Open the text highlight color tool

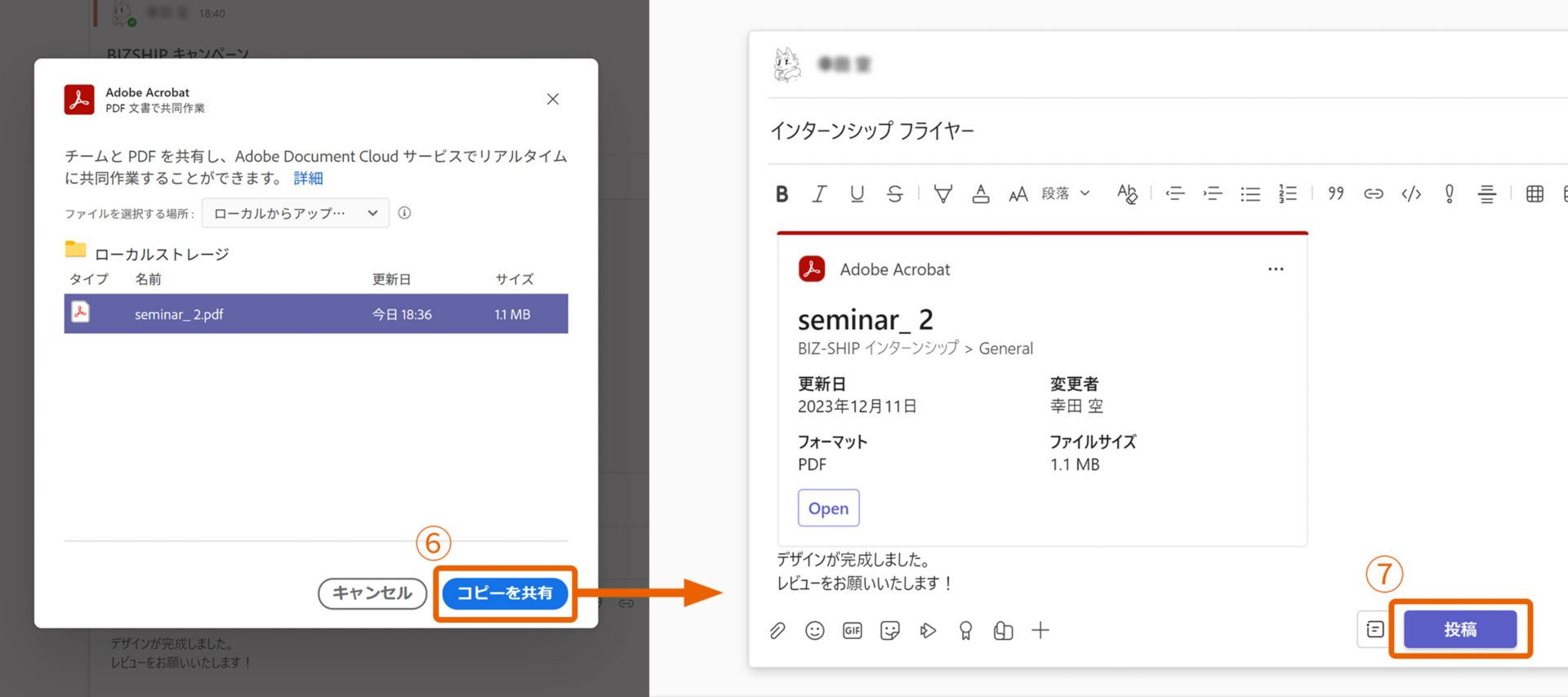tap(943, 193)
